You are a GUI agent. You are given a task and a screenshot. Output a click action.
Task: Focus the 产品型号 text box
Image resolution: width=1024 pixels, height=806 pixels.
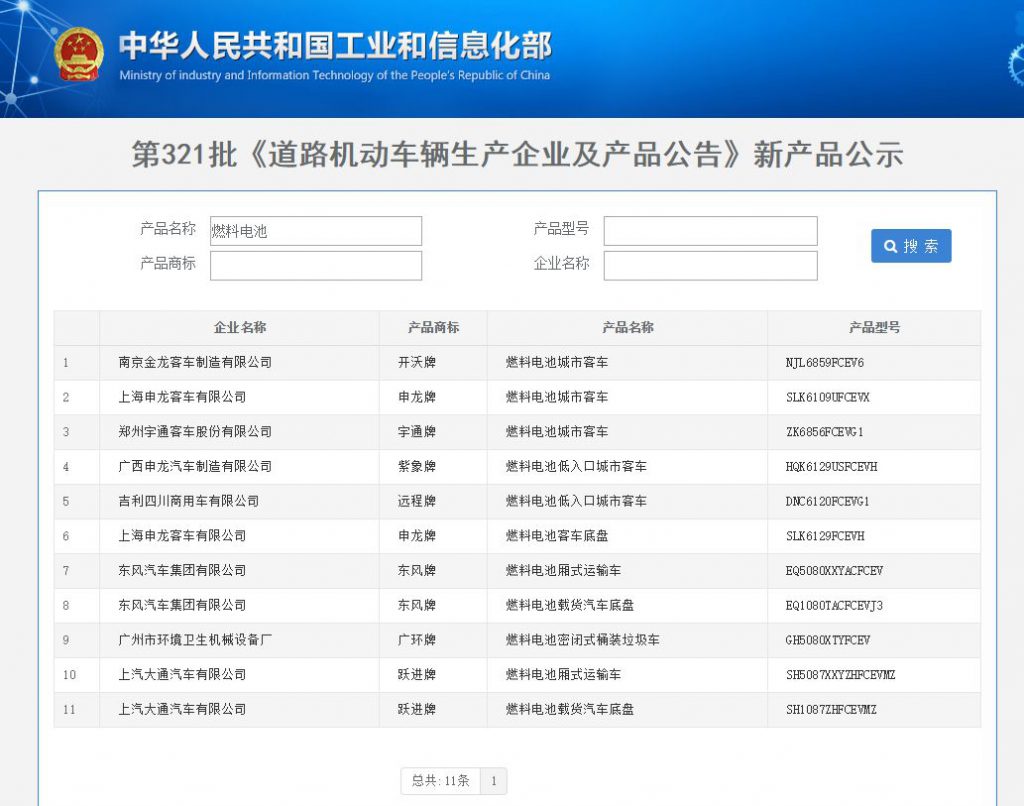(x=710, y=231)
